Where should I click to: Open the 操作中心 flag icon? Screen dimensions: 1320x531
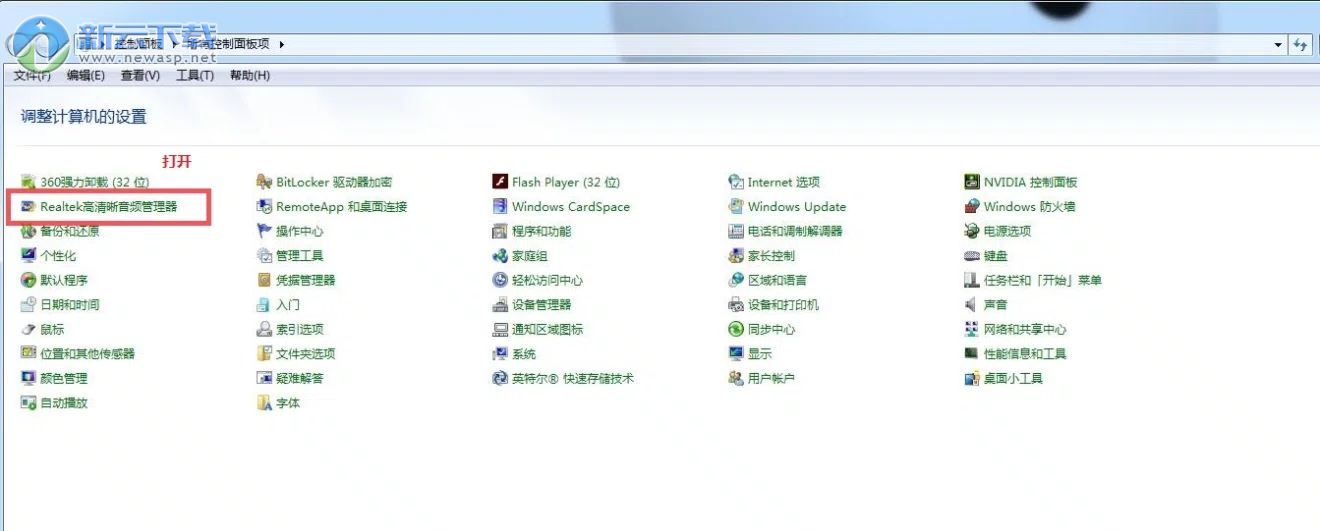[265, 231]
